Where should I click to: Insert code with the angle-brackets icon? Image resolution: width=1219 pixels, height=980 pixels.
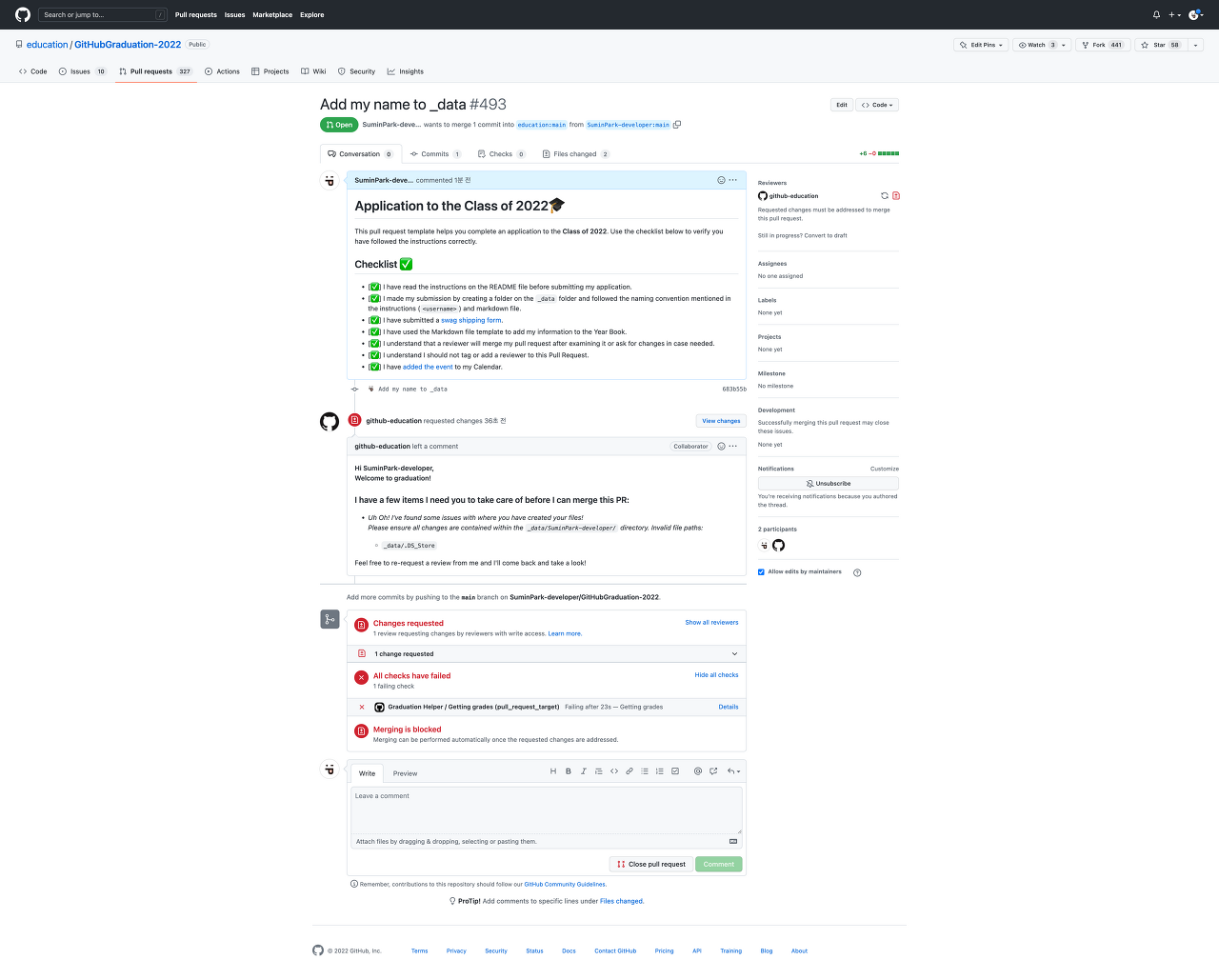pos(614,771)
